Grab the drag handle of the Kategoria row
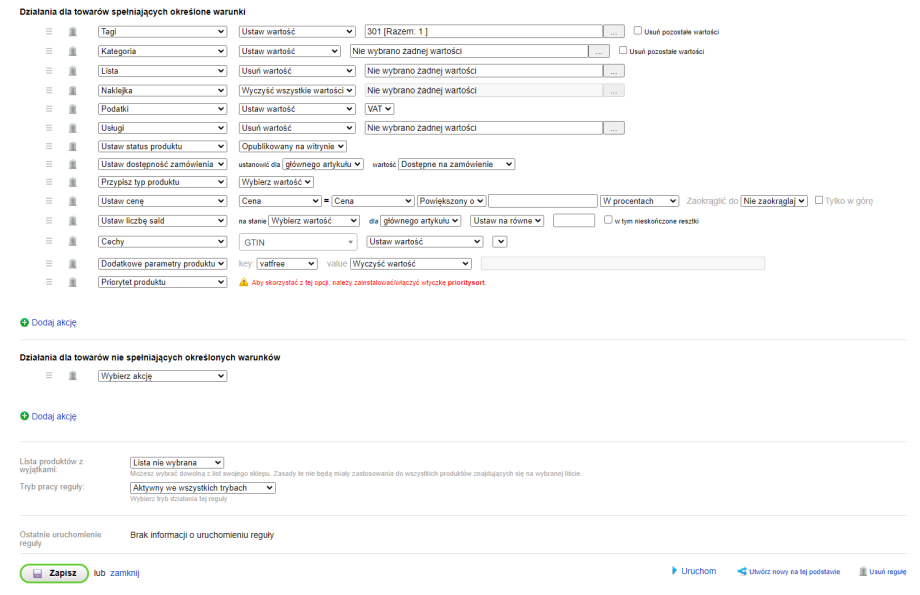 (49, 51)
